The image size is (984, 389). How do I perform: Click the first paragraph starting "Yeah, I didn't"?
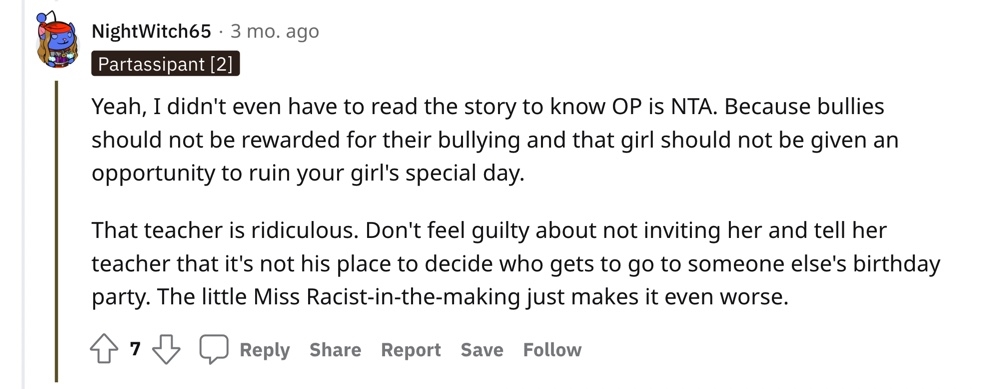[495, 140]
